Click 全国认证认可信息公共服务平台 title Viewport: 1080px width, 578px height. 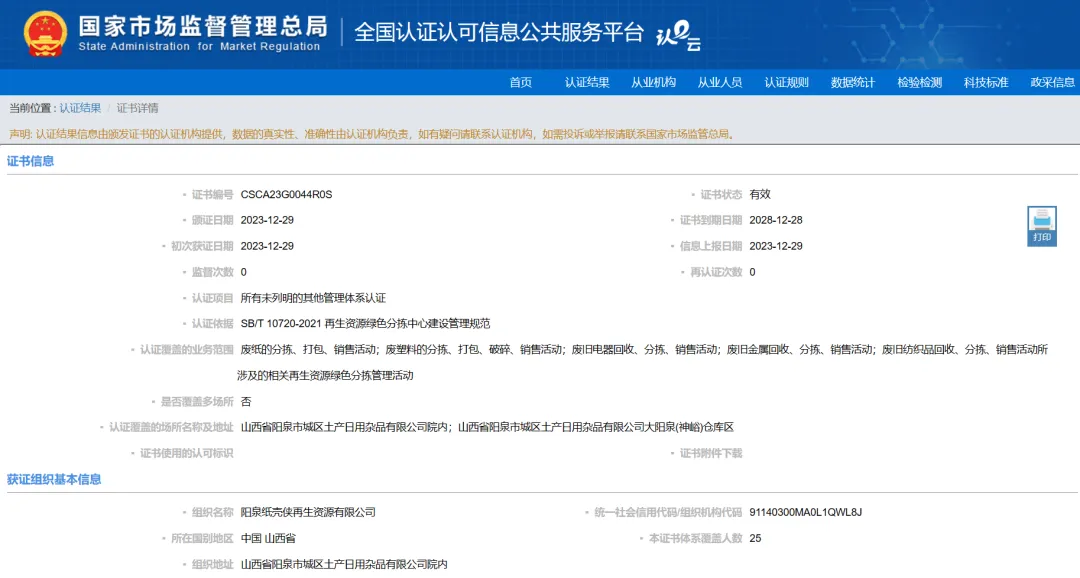point(499,32)
